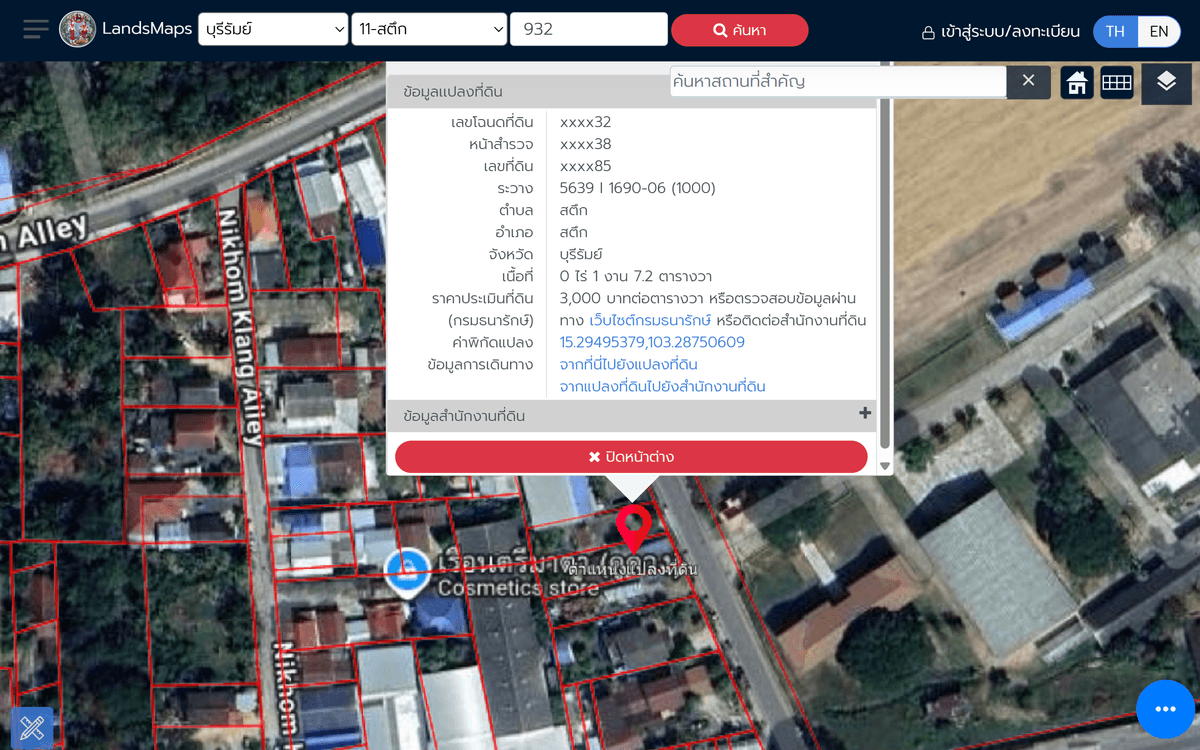Click the ค่าพิกัดแปลง field label
This screenshot has height=750, width=1200.
coord(493,342)
